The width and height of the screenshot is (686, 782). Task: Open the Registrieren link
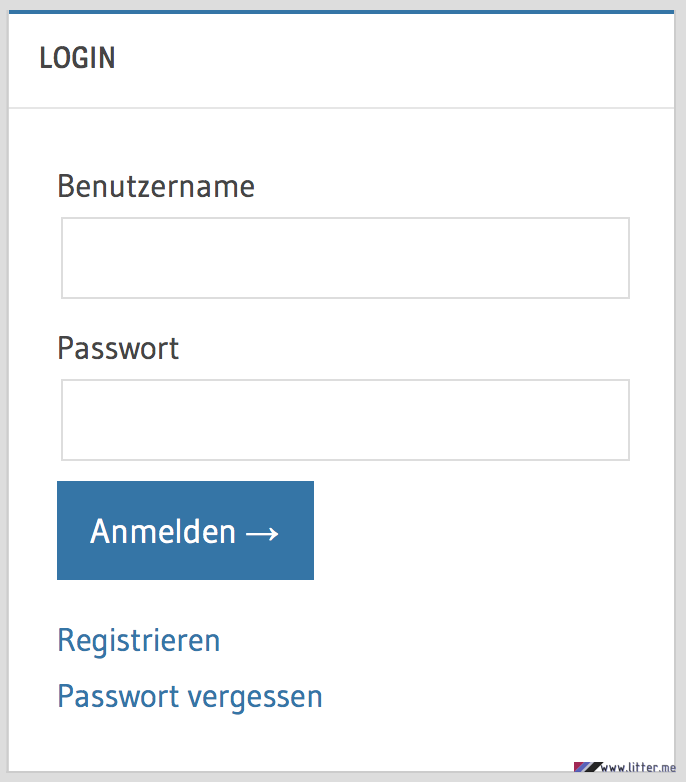pyautogui.click(x=139, y=640)
